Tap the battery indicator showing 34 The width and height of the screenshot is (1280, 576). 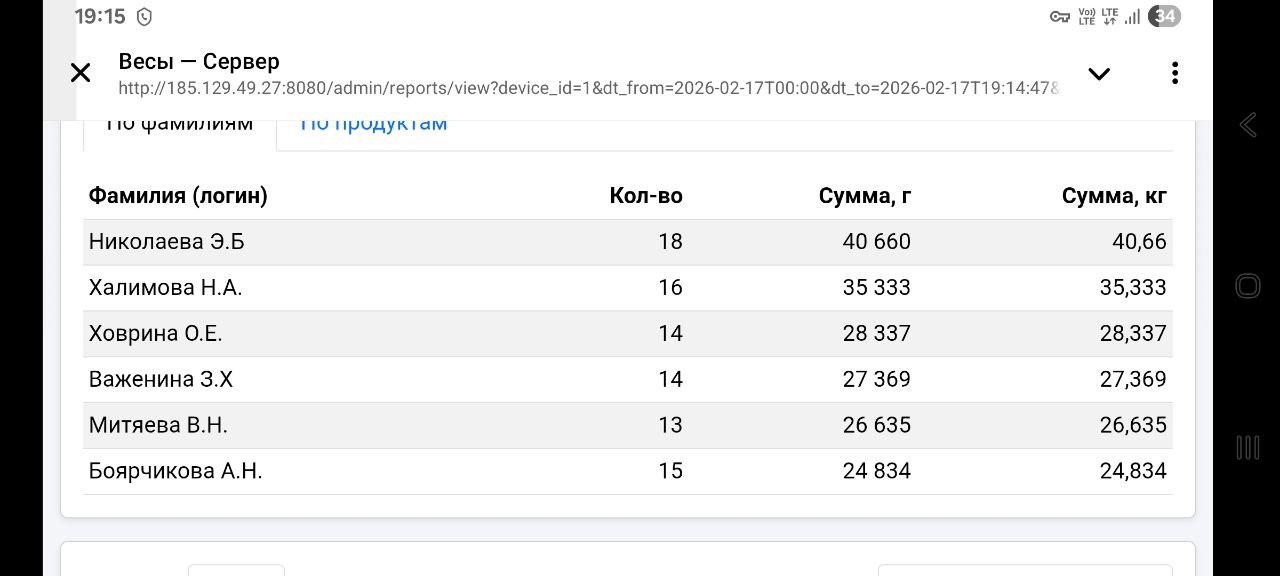[x=1163, y=16]
